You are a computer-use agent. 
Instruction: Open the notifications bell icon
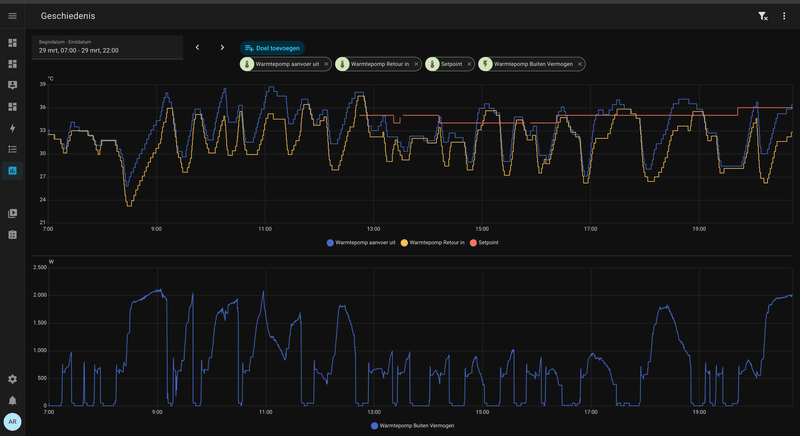click(12, 400)
